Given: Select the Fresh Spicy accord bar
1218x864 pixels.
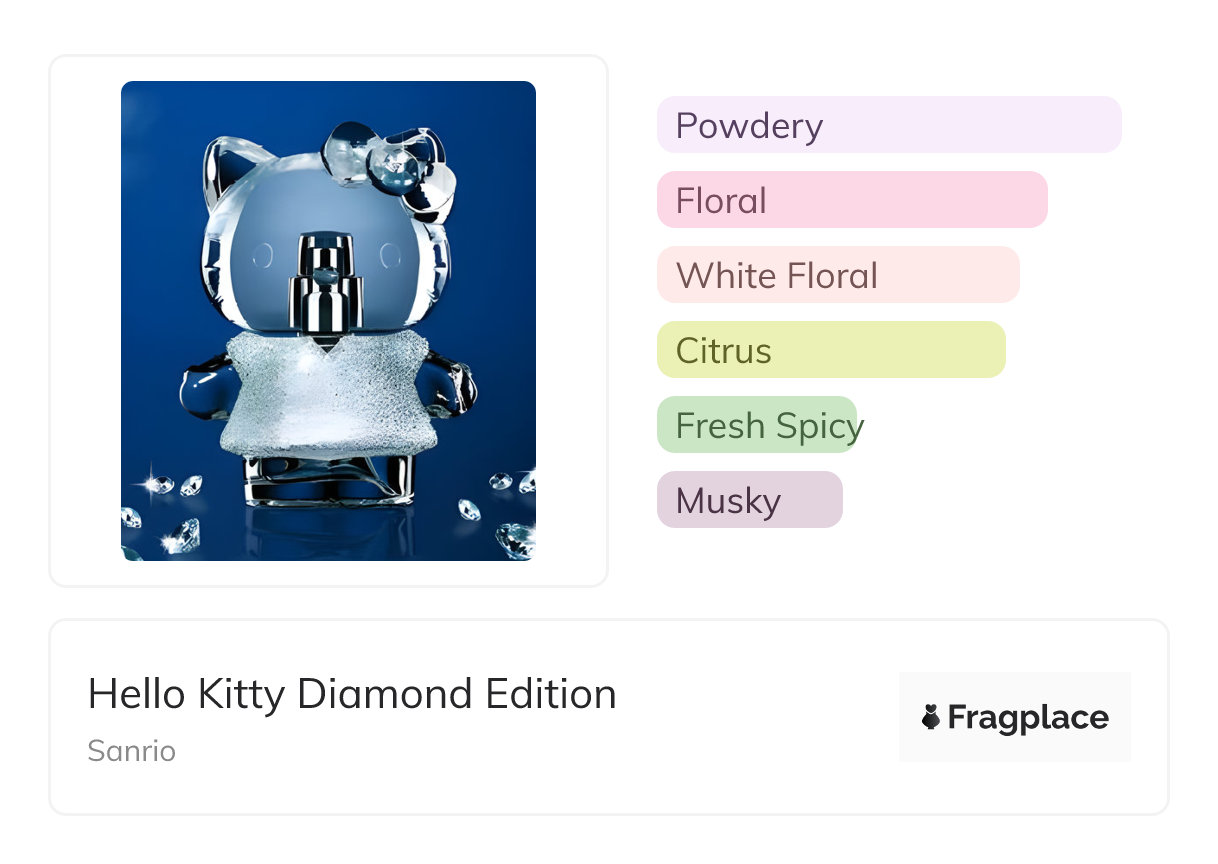Looking at the screenshot, I should click(757, 425).
